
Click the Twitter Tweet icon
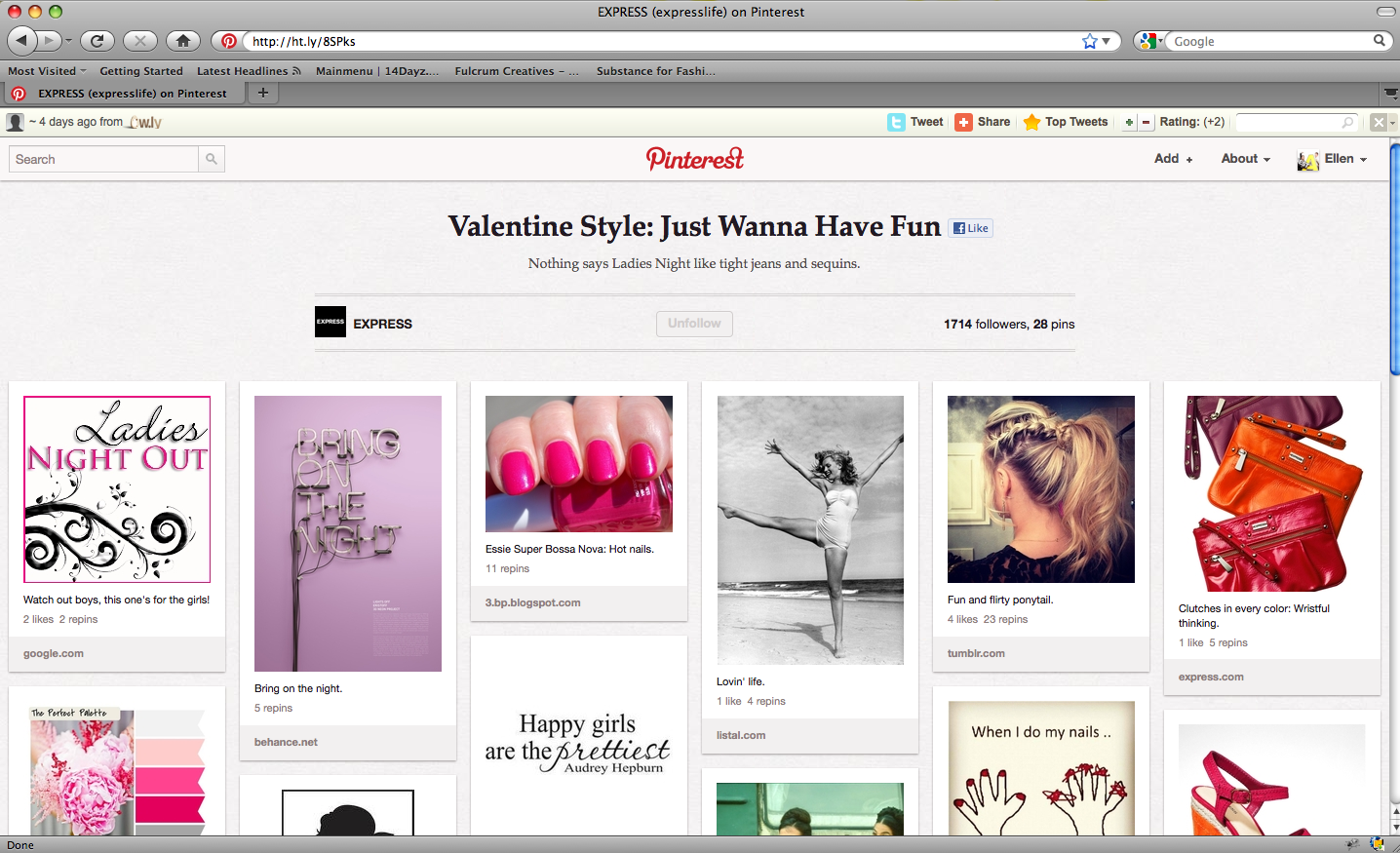click(x=896, y=122)
